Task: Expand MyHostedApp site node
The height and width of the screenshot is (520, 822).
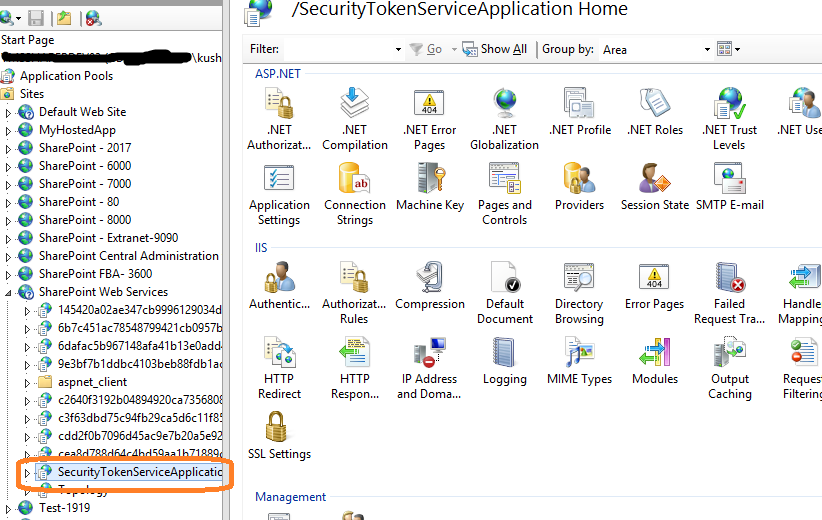Action: click(8, 131)
